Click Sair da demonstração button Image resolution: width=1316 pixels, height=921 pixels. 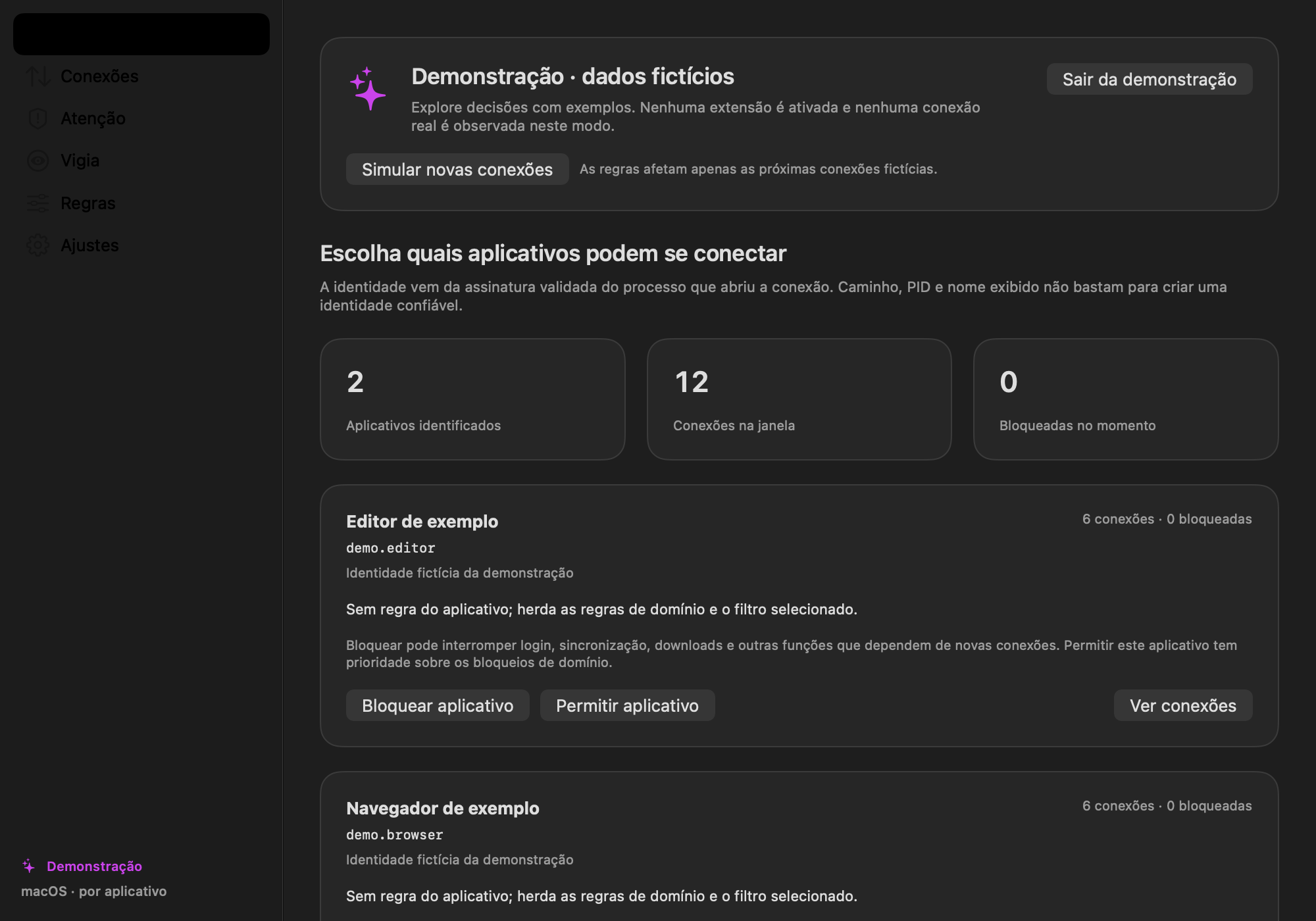[1150, 79]
